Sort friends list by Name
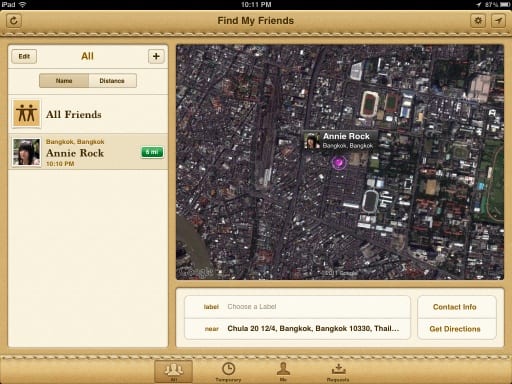 pyautogui.click(x=64, y=81)
